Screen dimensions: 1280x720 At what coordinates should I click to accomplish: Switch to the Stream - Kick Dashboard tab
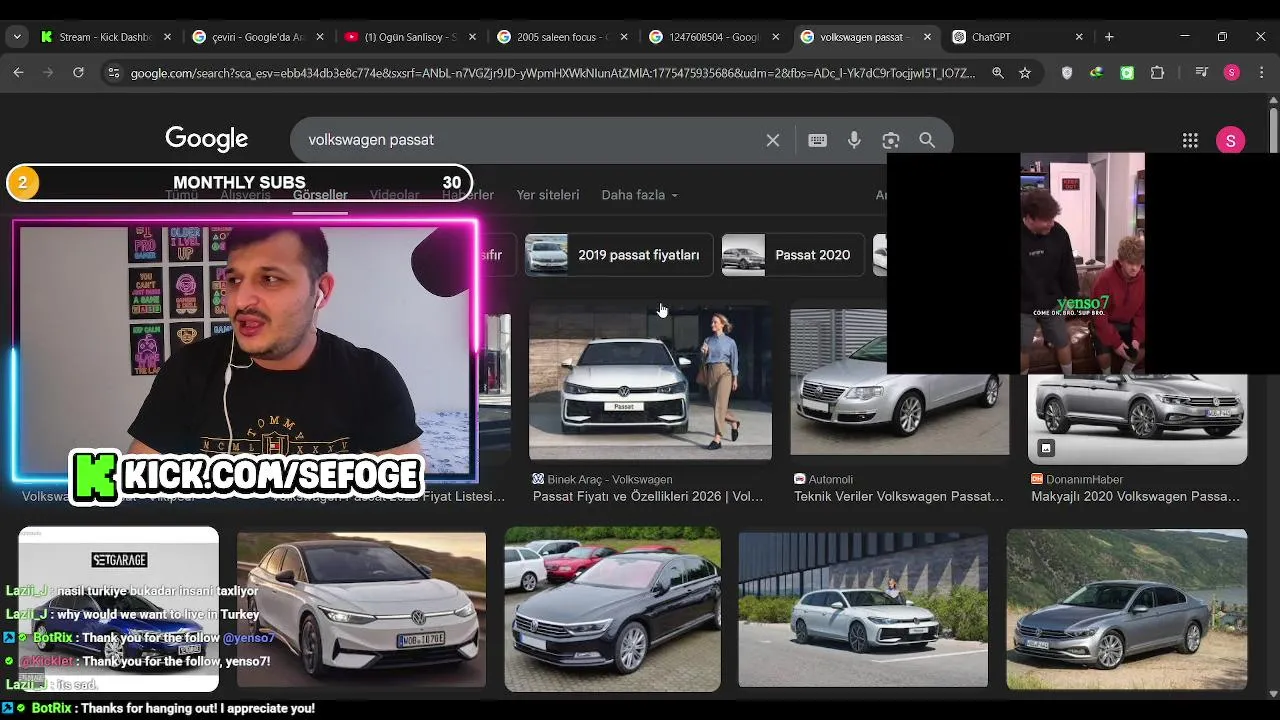pos(107,37)
